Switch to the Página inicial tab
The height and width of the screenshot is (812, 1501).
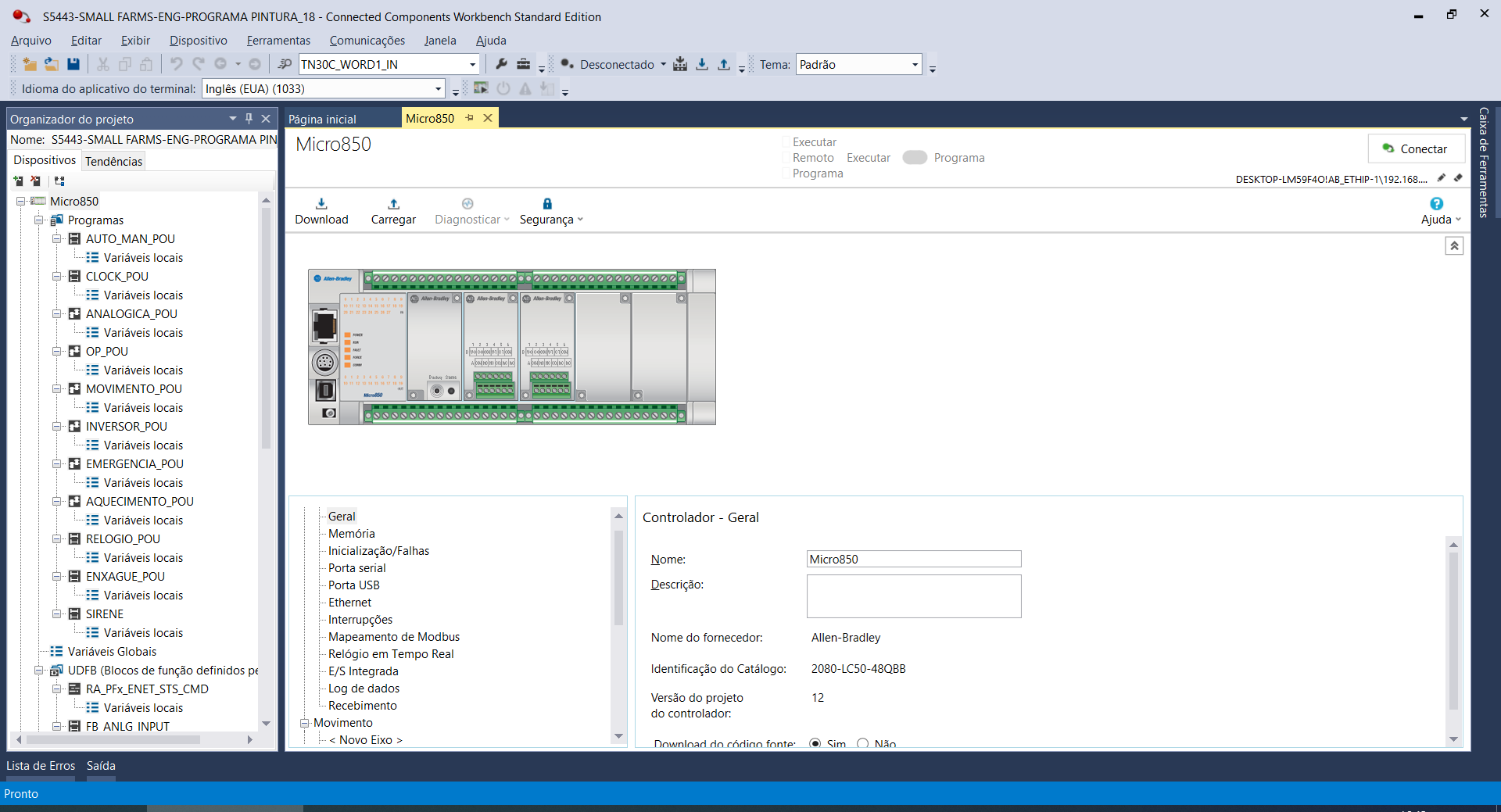click(x=322, y=119)
